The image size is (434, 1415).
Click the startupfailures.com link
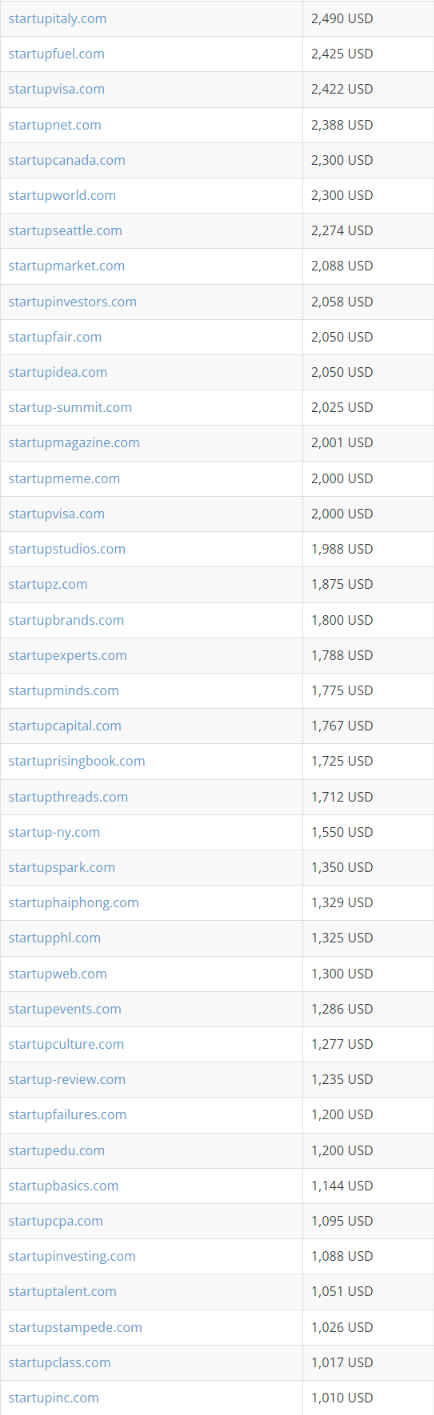tap(67, 1114)
